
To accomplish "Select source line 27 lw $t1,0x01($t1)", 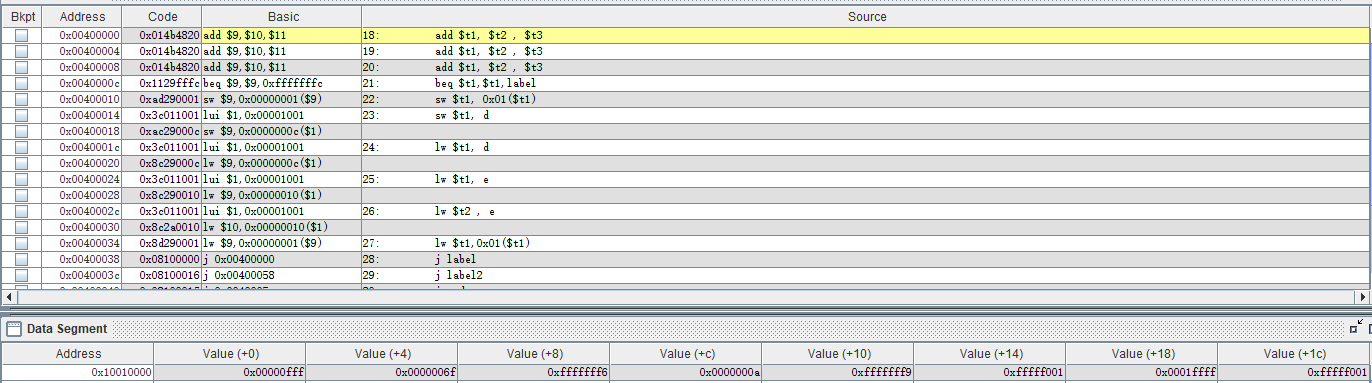I will point(866,243).
